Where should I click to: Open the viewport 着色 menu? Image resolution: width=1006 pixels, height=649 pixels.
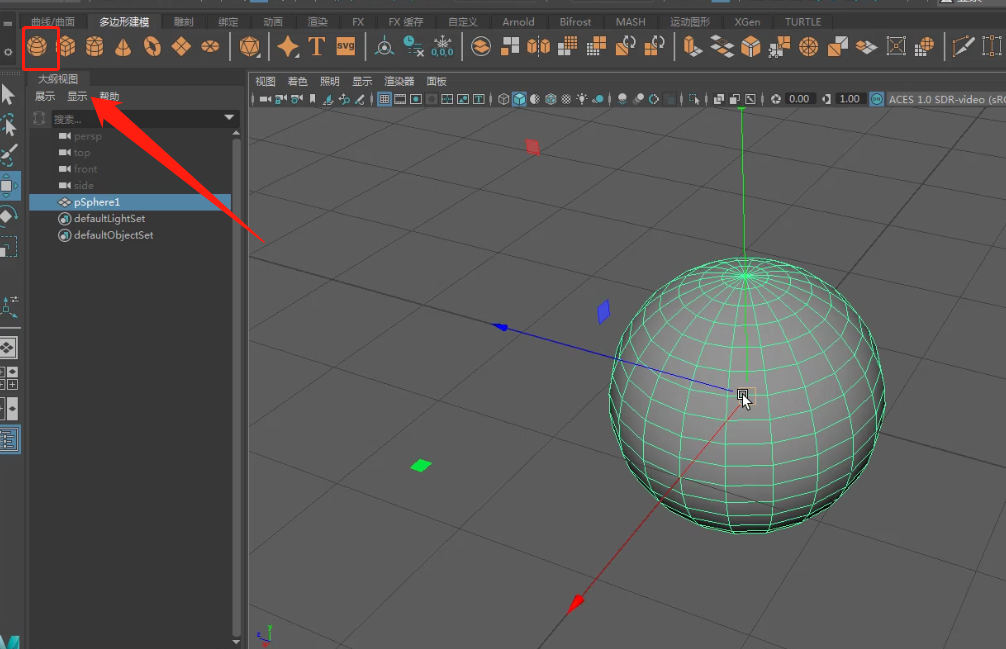tap(297, 81)
